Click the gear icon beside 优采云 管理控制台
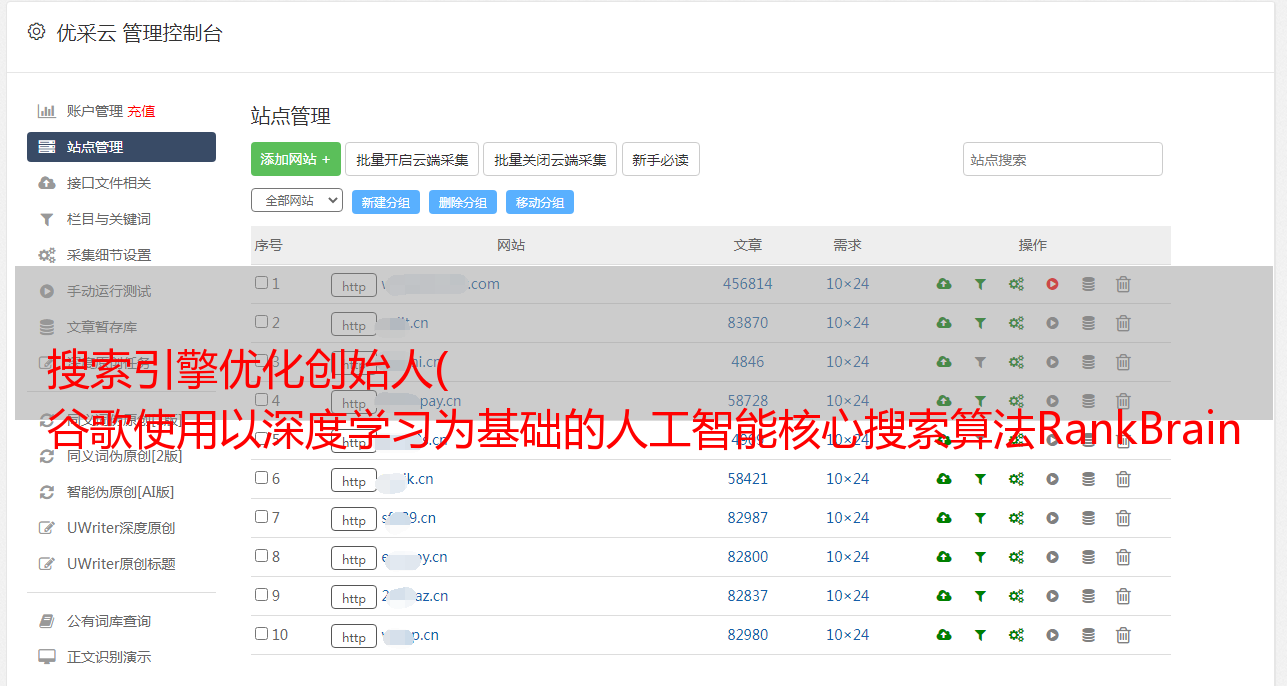 click(37, 32)
